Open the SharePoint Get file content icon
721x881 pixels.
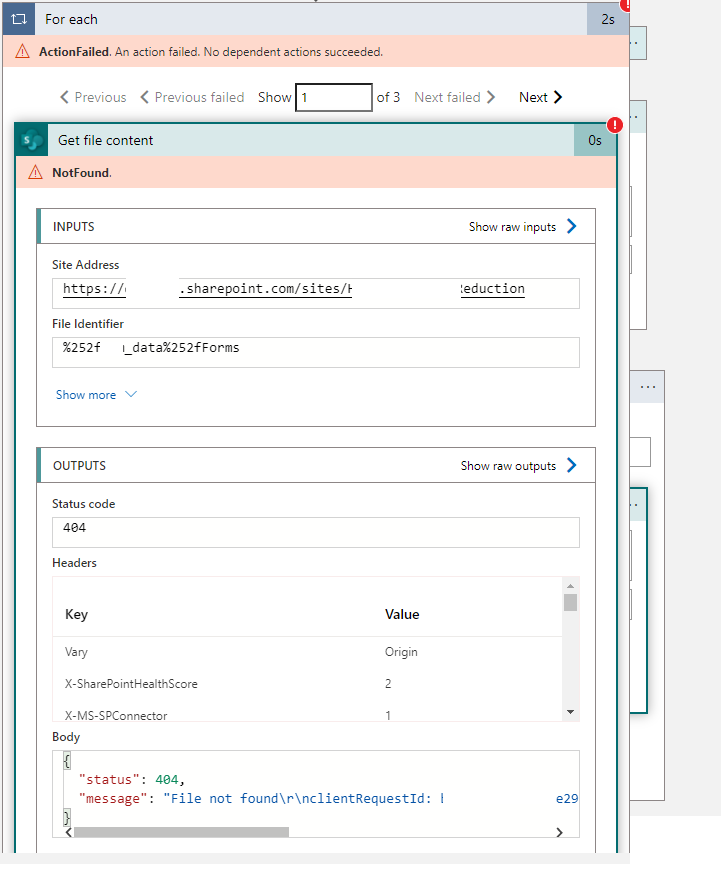pos(31,140)
